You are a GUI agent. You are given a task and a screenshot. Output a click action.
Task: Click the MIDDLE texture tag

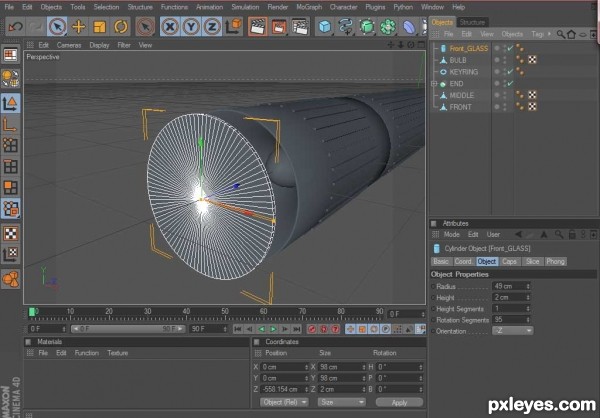[x=532, y=95]
